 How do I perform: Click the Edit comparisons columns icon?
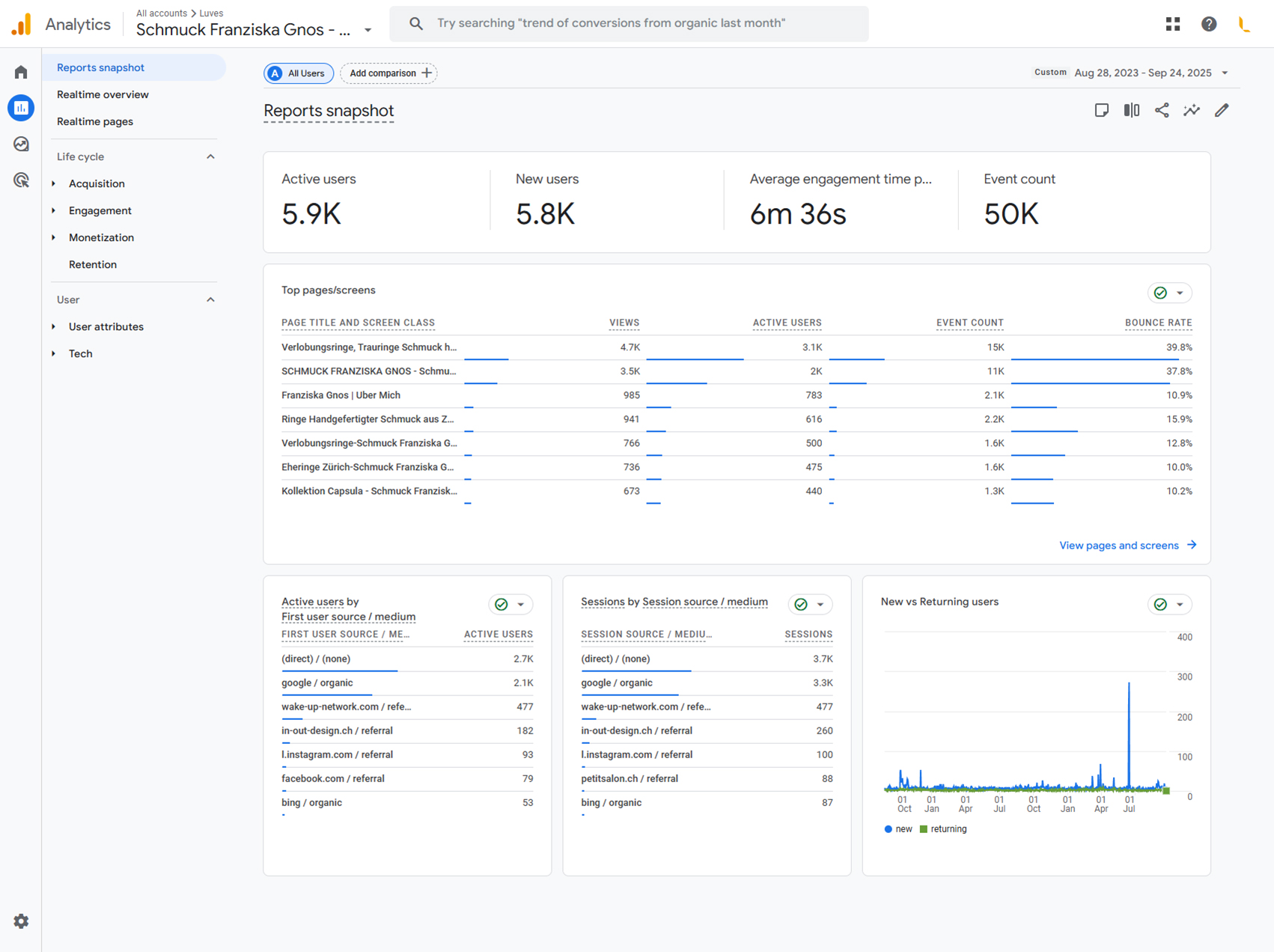pos(1132,111)
